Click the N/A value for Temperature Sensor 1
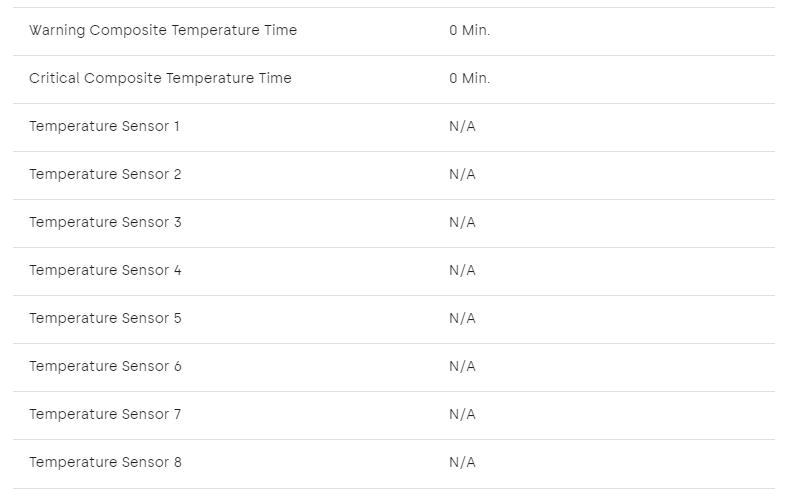The height and width of the screenshot is (498, 791). coord(462,126)
